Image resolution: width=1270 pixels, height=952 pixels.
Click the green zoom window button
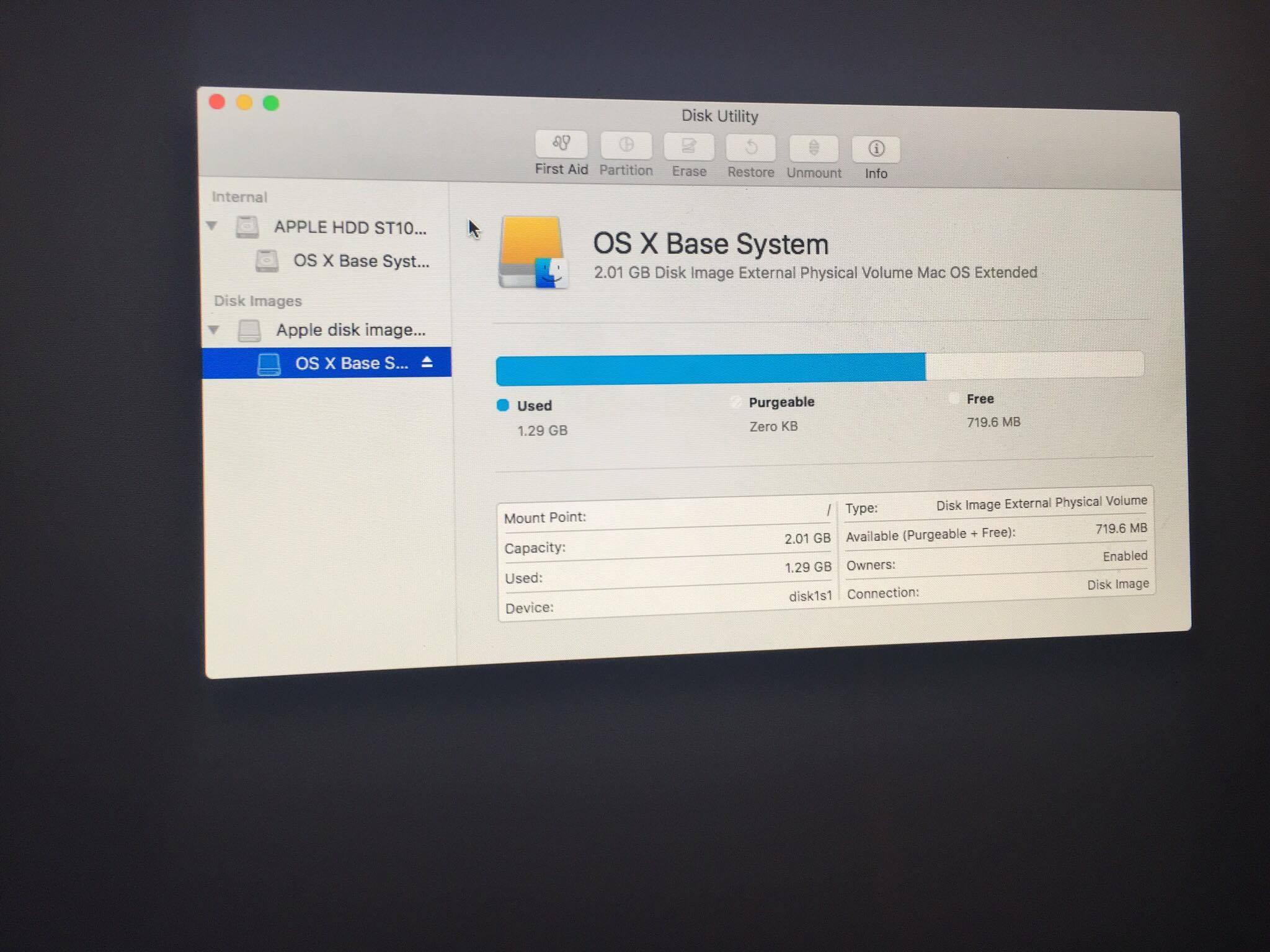point(271,103)
